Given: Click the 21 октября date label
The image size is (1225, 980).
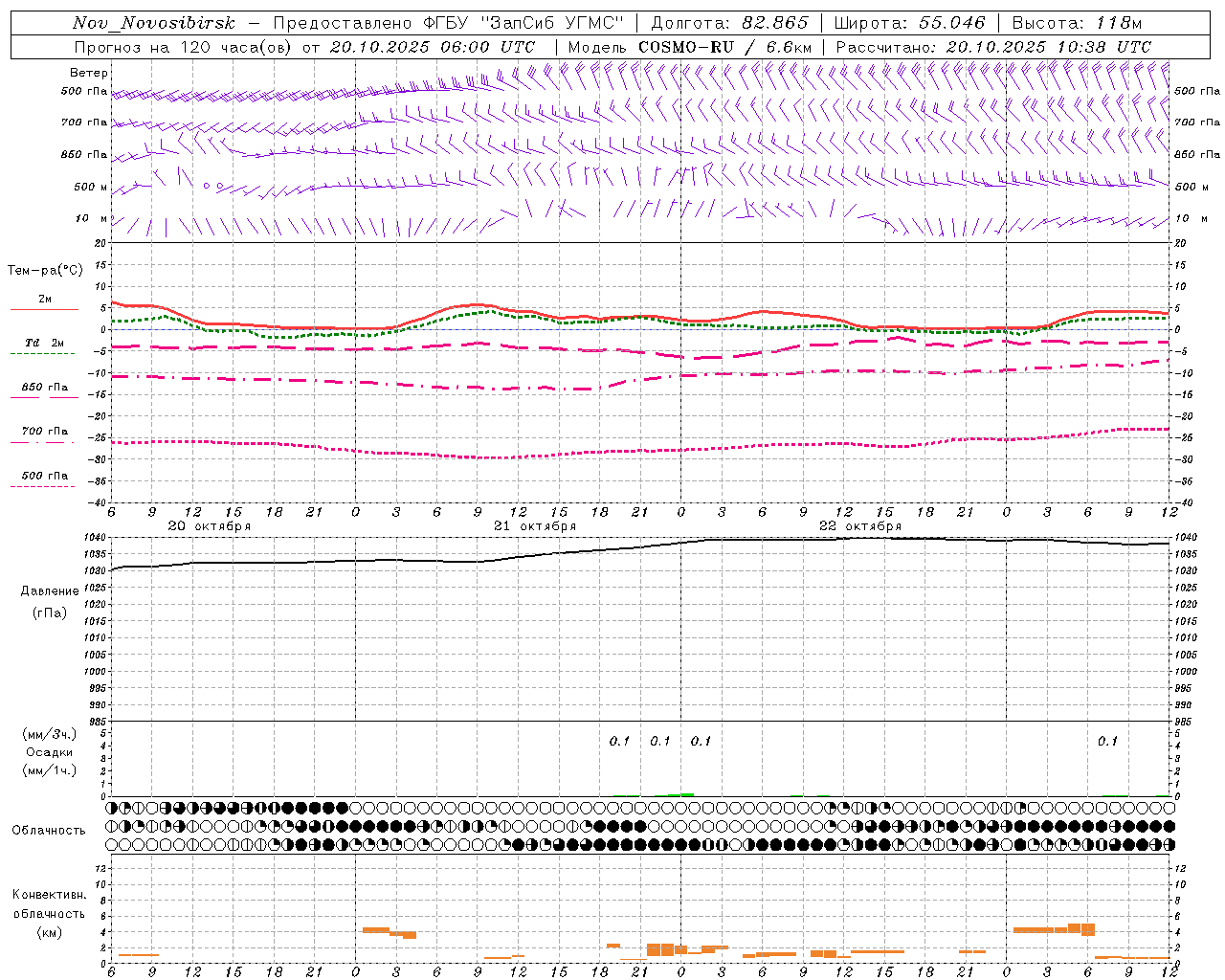Looking at the screenshot, I should (x=535, y=526).
